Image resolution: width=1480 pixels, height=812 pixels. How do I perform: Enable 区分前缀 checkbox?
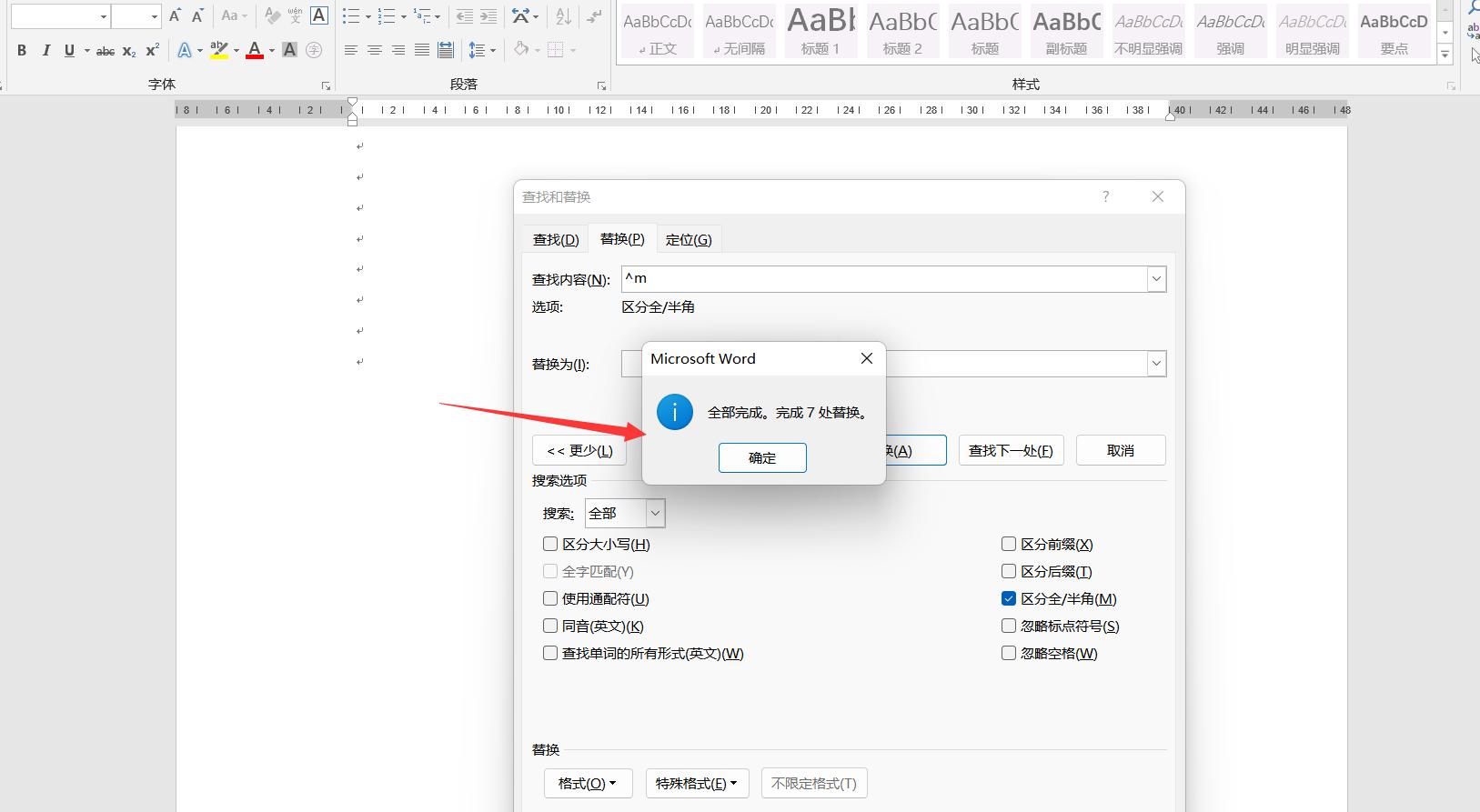[1009, 544]
